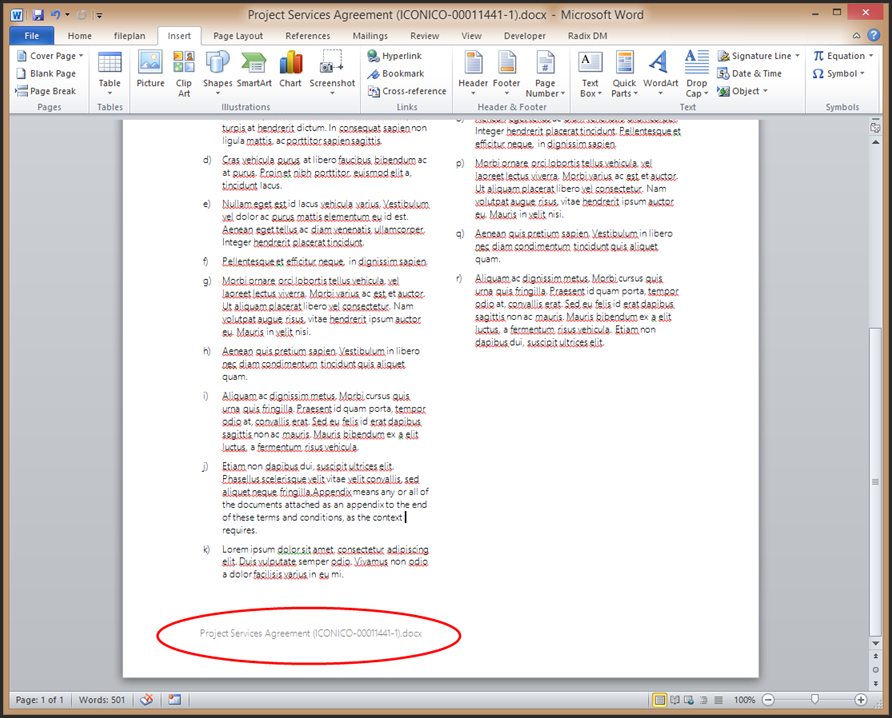Switch to Print Layout view

659,700
